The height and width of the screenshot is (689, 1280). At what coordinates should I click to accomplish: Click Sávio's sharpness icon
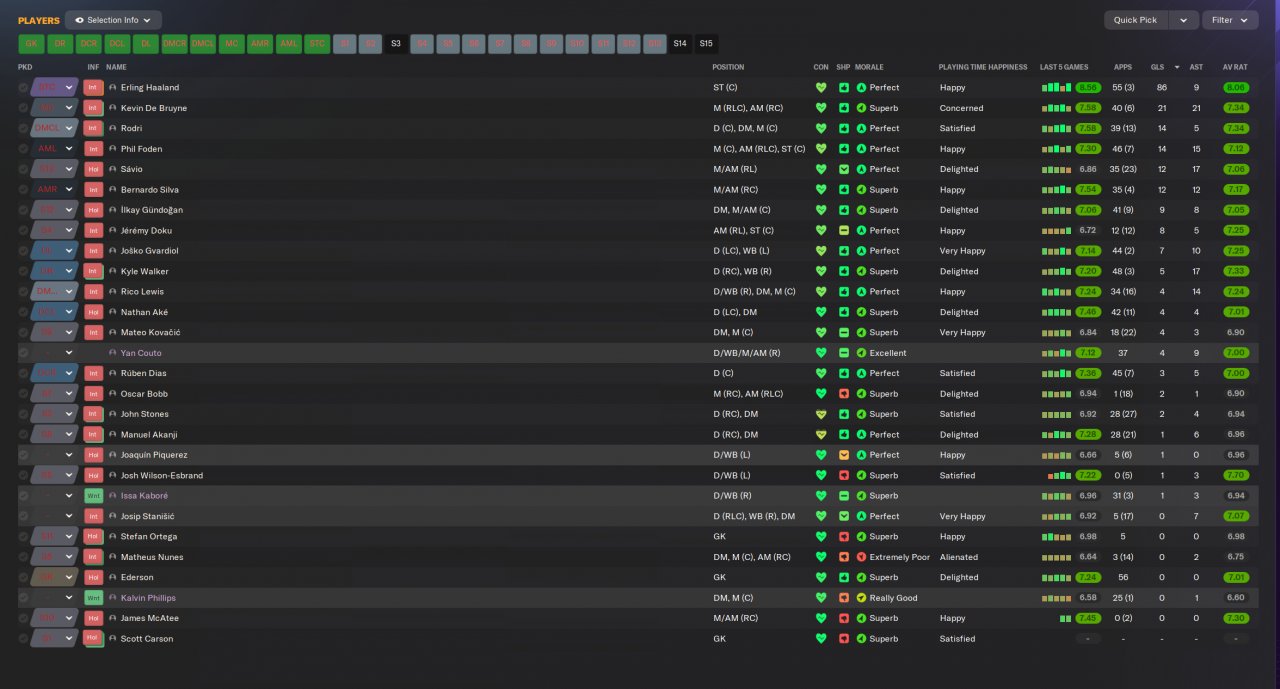[844, 169]
